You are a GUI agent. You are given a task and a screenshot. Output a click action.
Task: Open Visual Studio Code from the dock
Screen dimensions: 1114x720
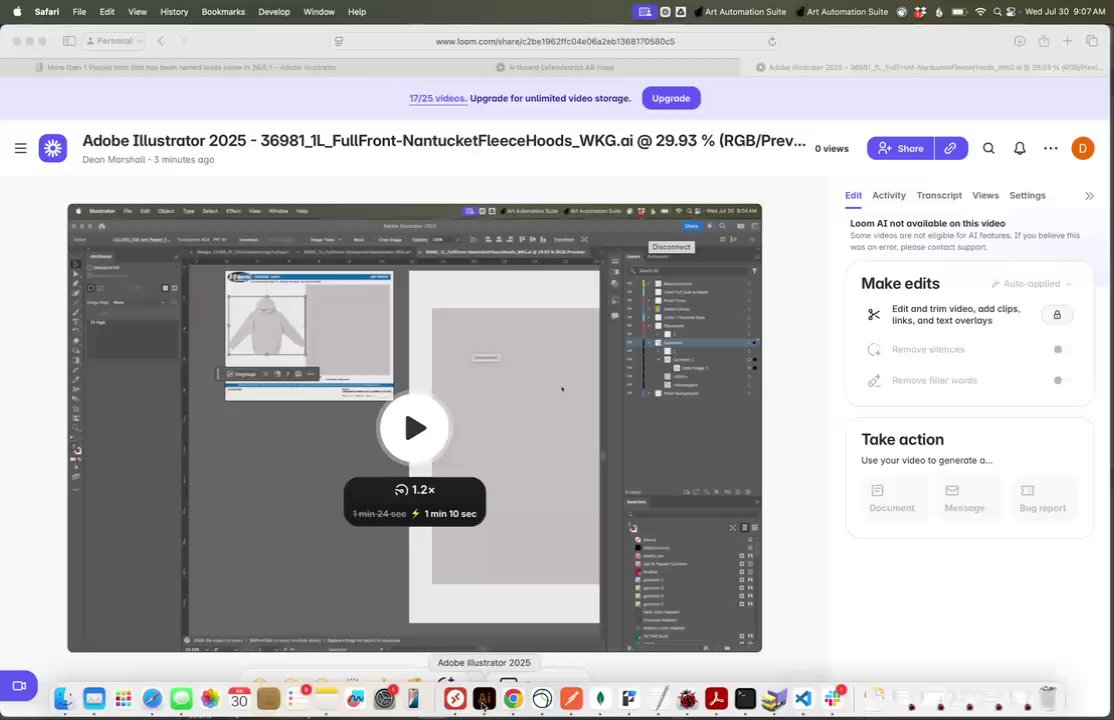[x=803, y=699]
